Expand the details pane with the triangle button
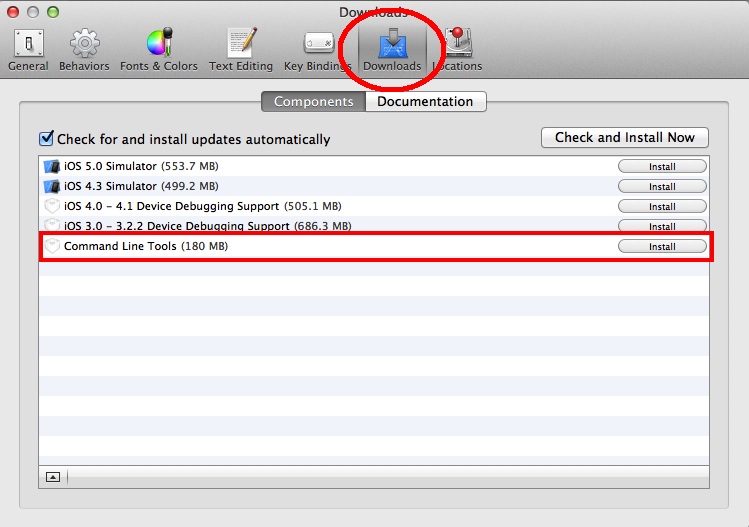This screenshot has width=749, height=527. pos(53,477)
